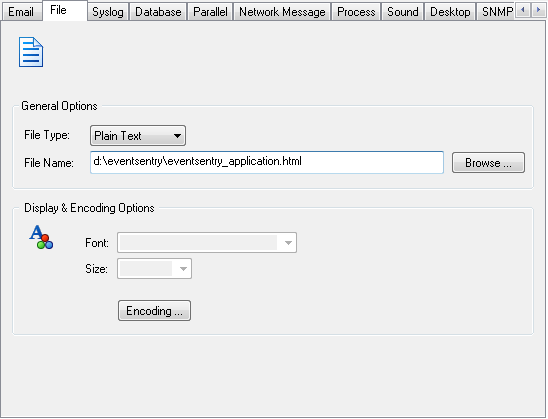Switch to the Syslog tab

click(108, 12)
